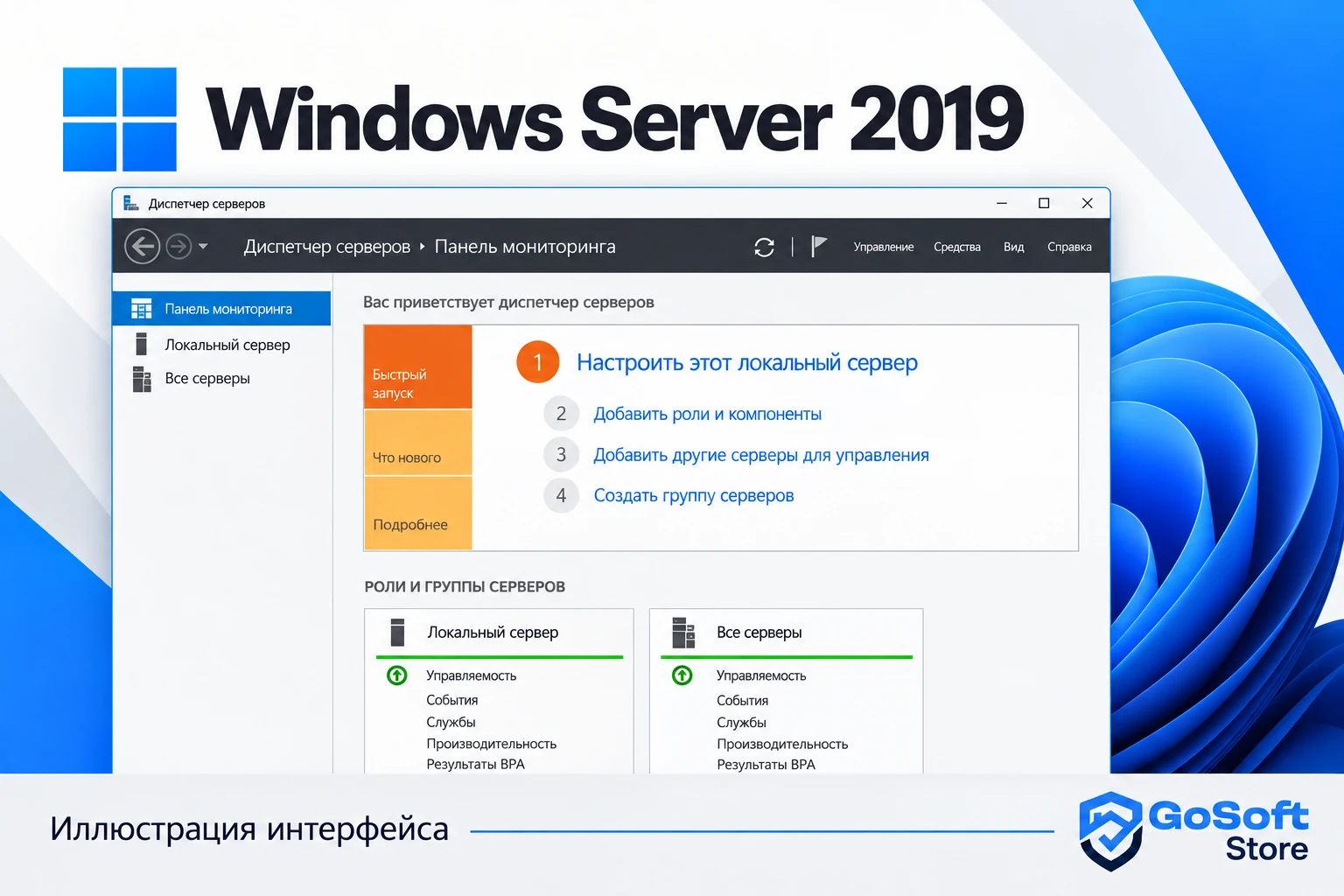Open Производительность in Все серверы tile

tap(783, 744)
